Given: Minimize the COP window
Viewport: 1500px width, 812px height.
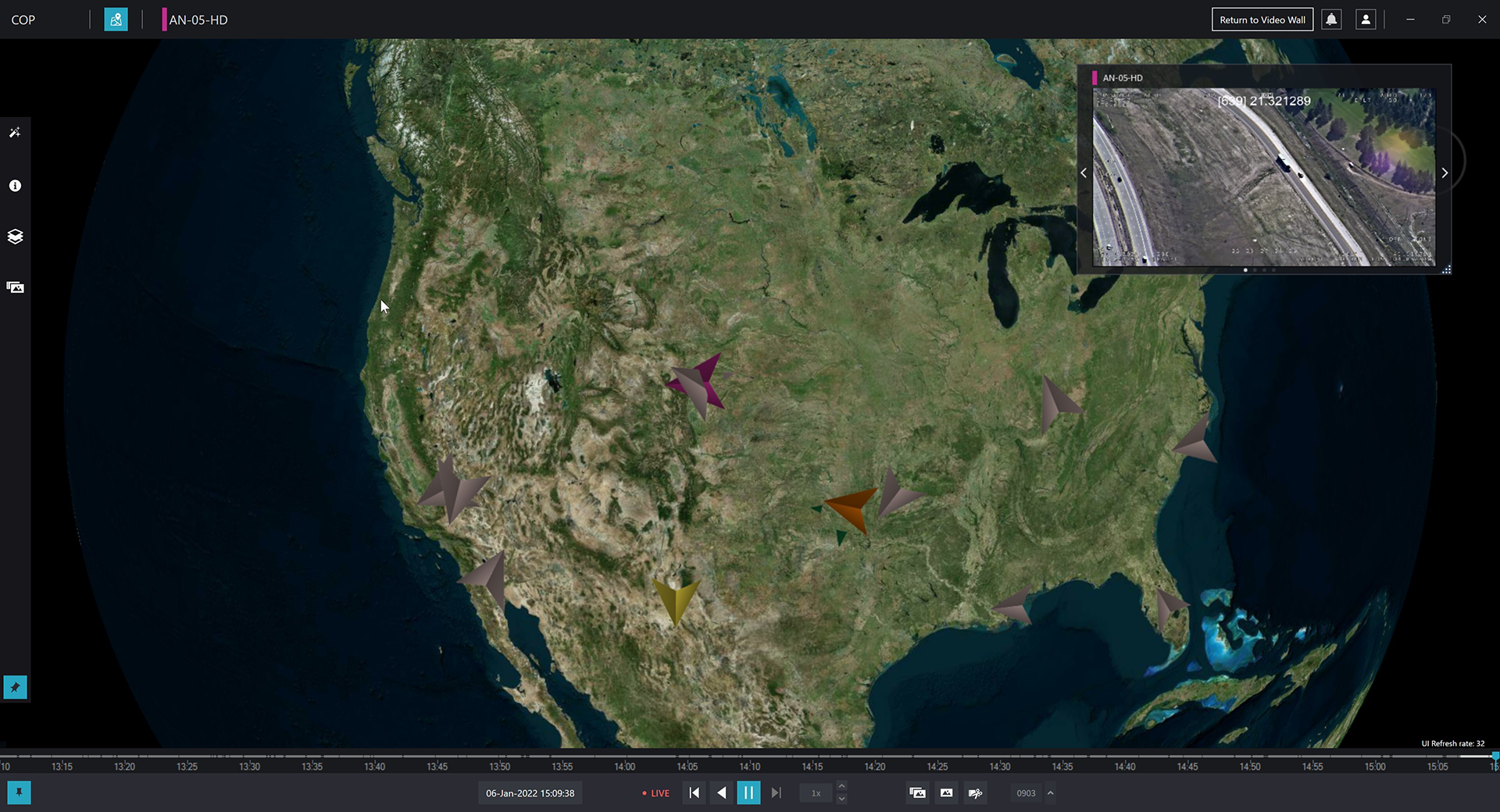Looking at the screenshot, I should [x=1410, y=20].
